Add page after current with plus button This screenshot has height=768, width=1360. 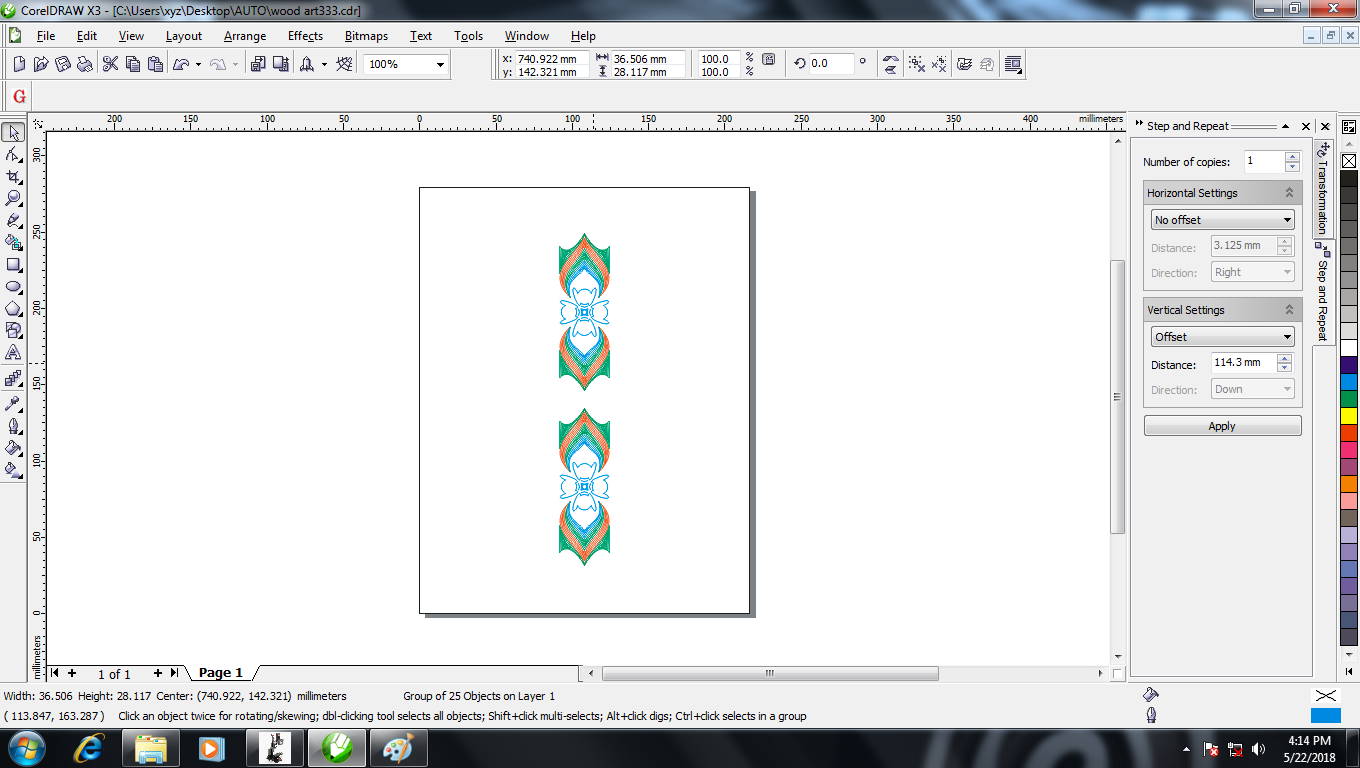pyautogui.click(x=157, y=673)
